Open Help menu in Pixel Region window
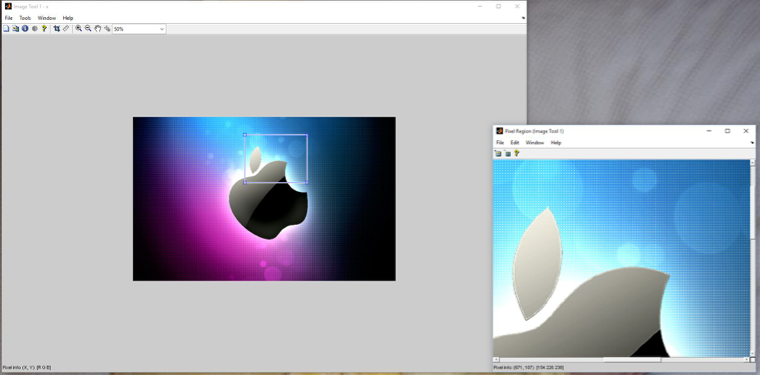 pos(556,142)
